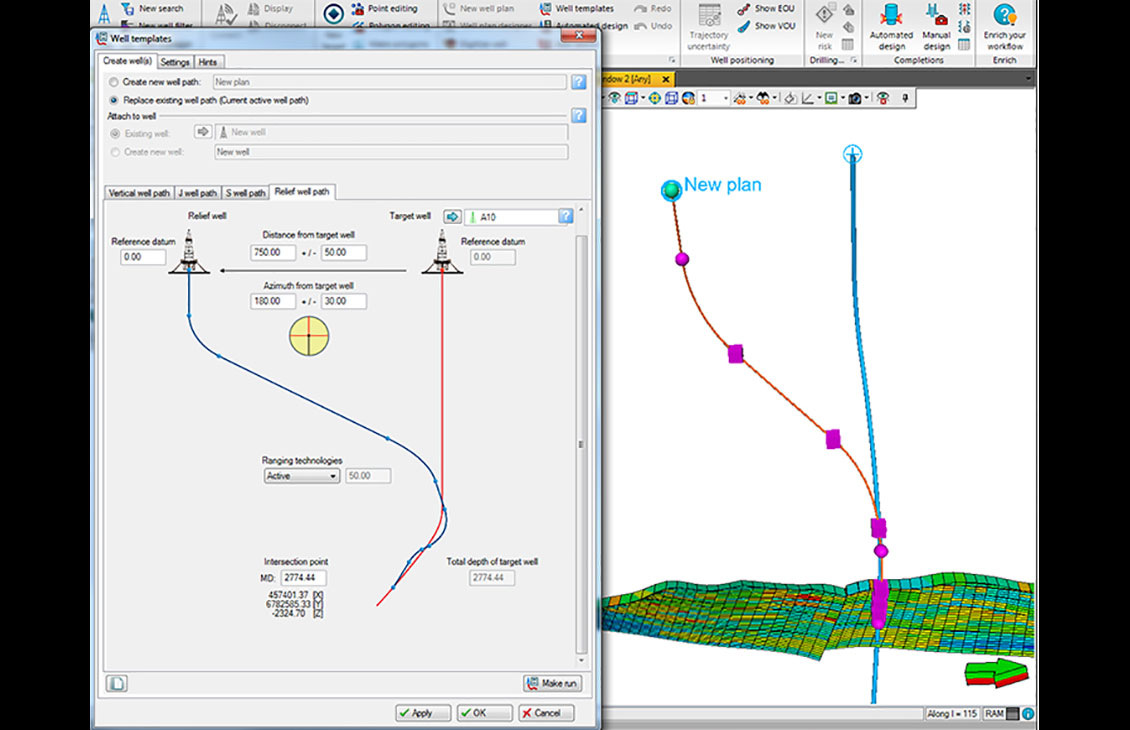1130x730 pixels.
Task: Select the J well path tab
Action: click(x=197, y=193)
